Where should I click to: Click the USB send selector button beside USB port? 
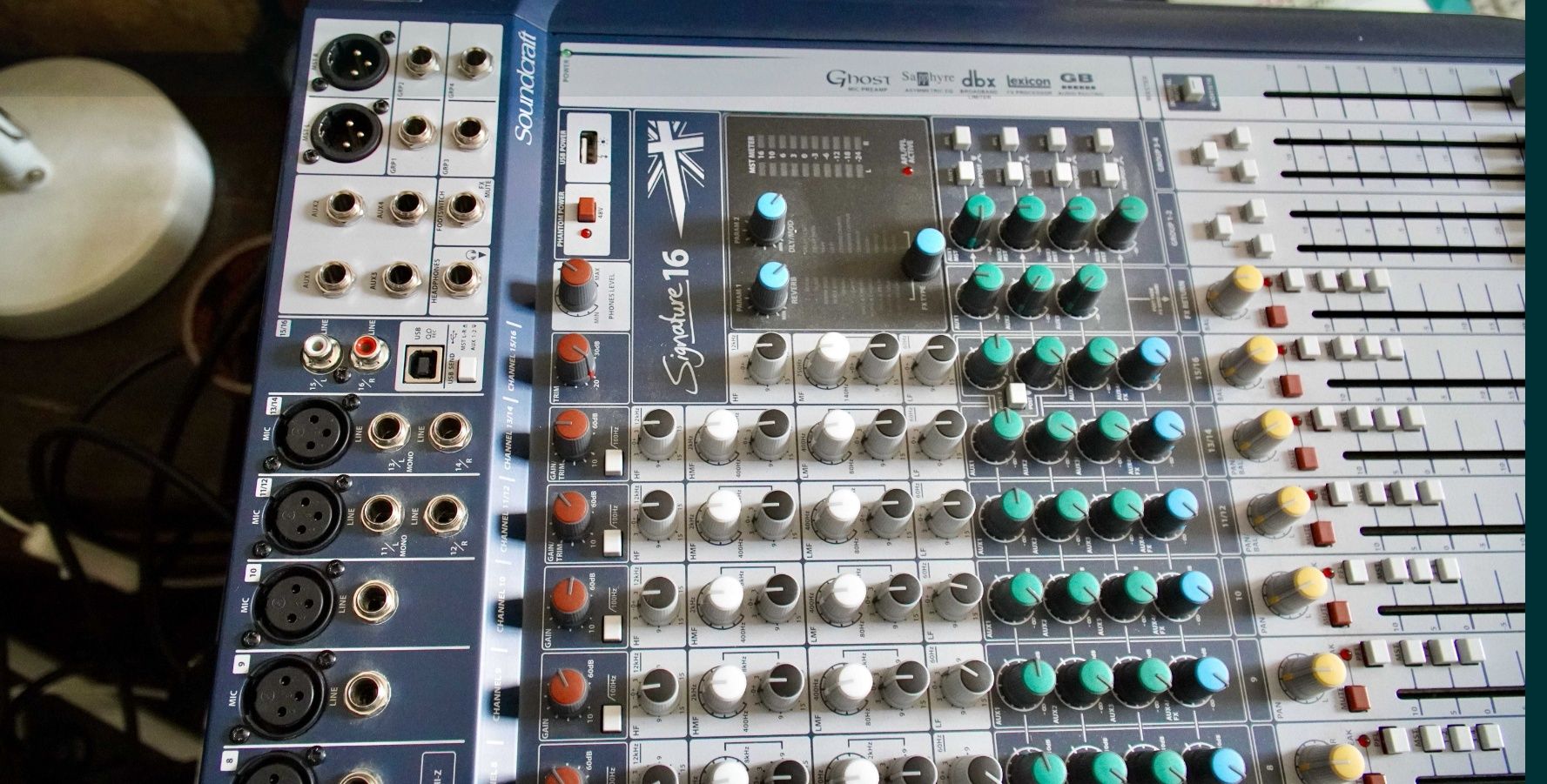[467, 370]
